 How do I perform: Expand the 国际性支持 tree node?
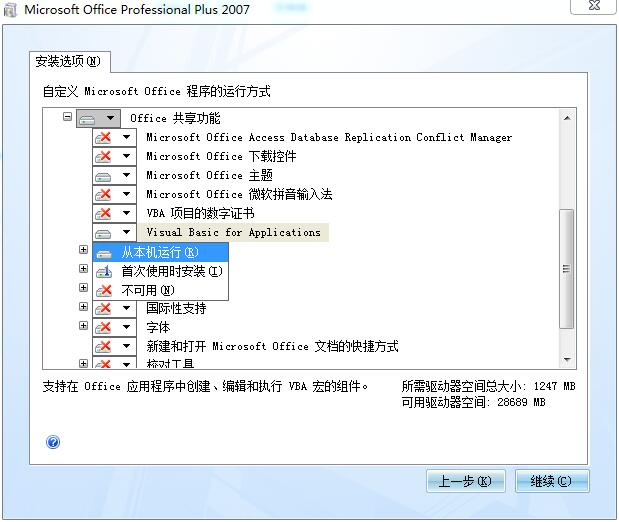tap(83, 306)
